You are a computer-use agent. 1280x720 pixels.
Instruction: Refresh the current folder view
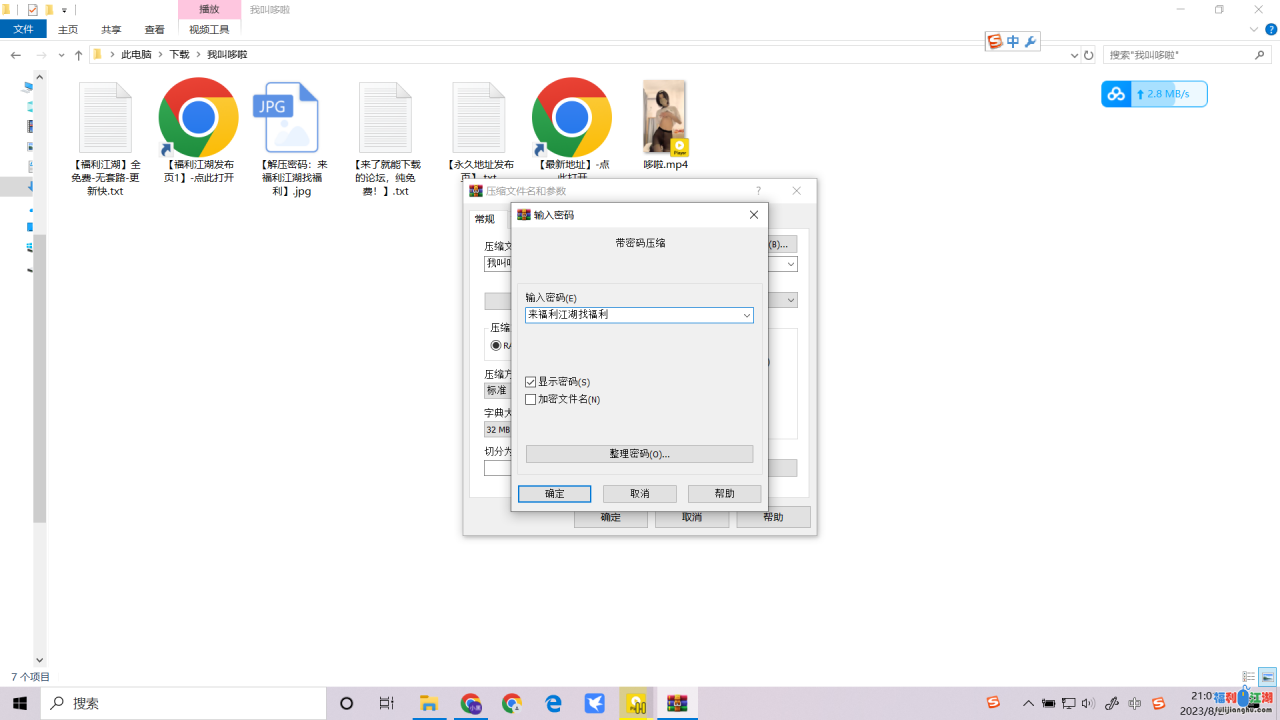tap(1089, 55)
